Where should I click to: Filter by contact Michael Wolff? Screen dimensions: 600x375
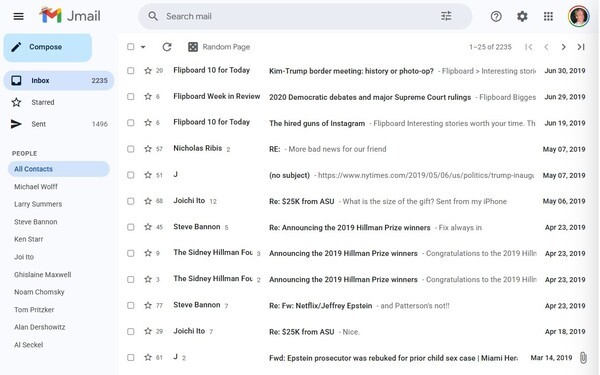pos(36,187)
